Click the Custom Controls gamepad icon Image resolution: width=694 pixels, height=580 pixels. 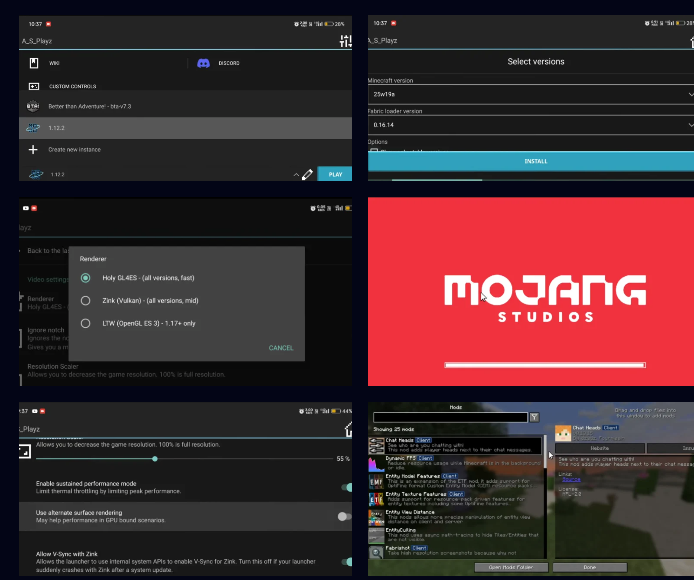[x=33, y=86]
